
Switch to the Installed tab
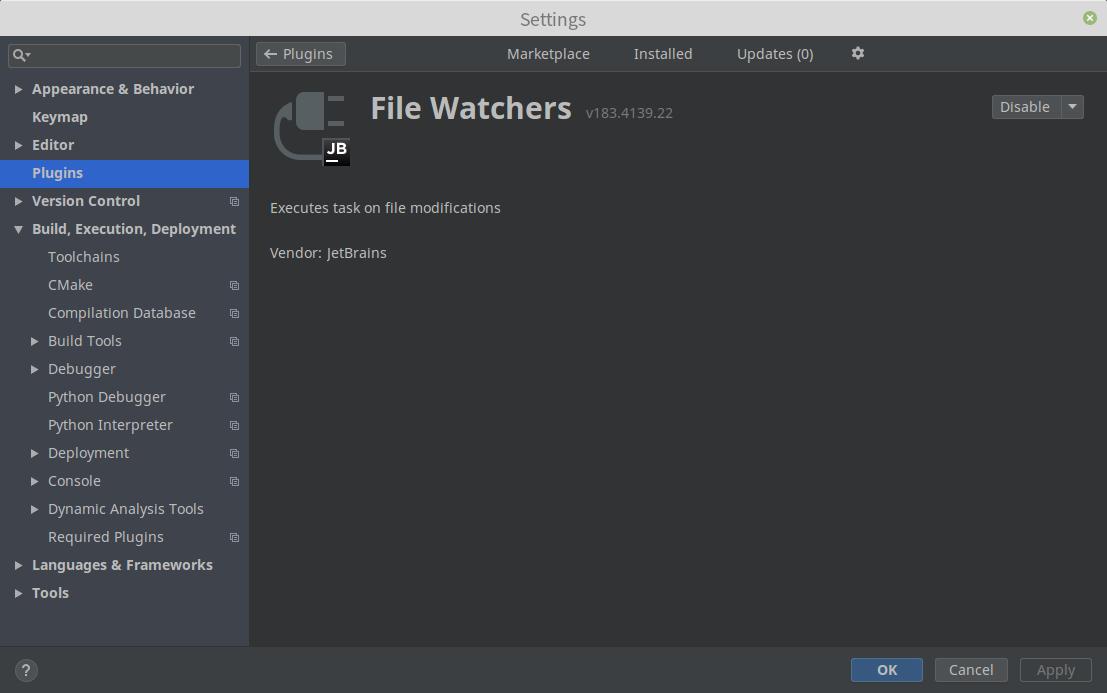click(x=662, y=54)
